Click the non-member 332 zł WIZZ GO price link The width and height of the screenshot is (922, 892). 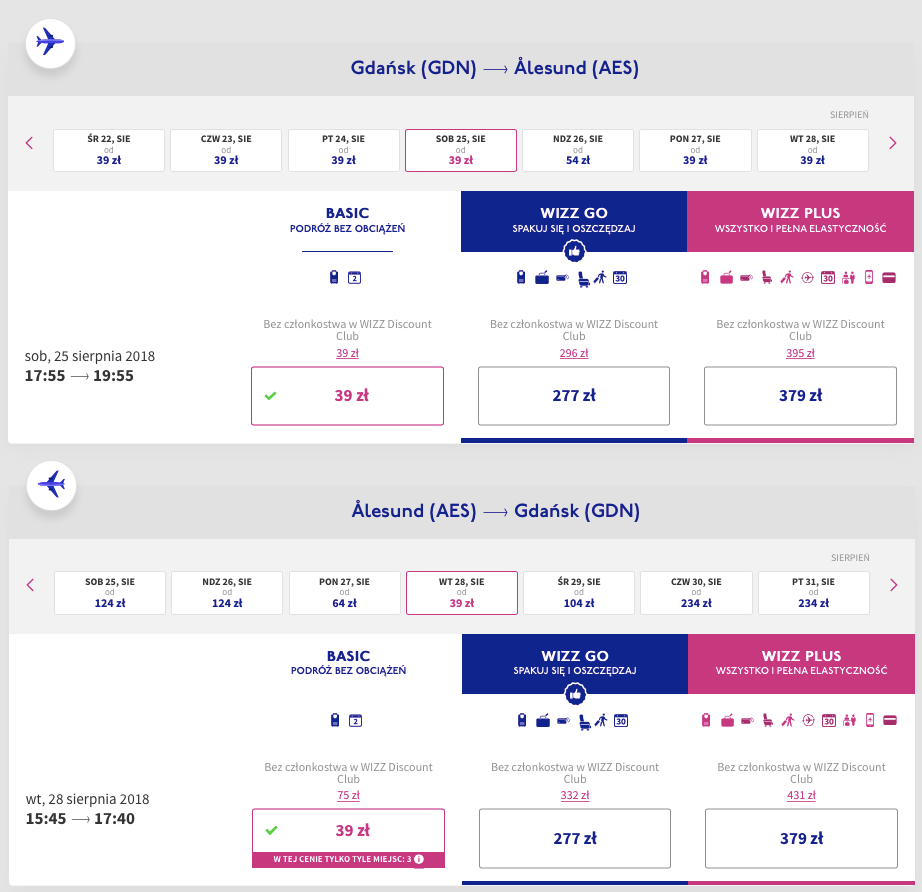(x=575, y=796)
